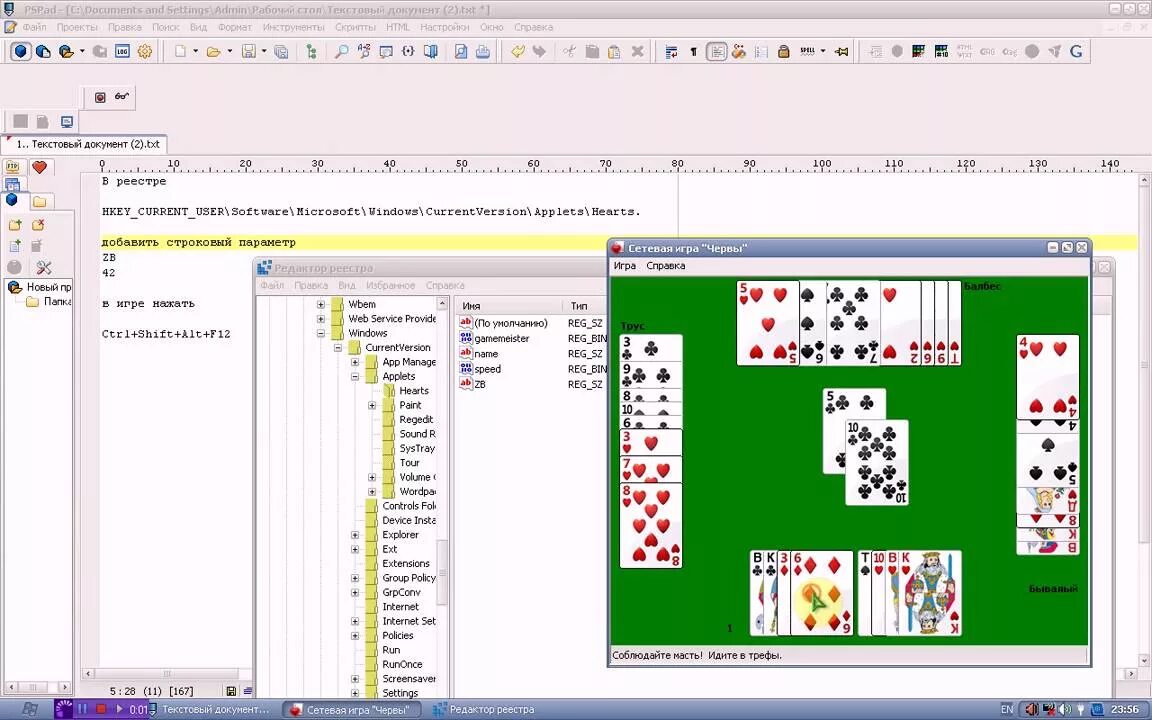This screenshot has width=1152, height=720.
Task: Open the Файл menu in PSPad
Action: 35,27
